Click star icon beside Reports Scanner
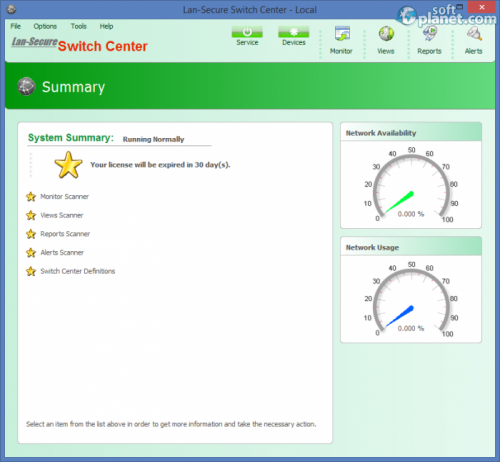Viewport: 500px width, 462px height. [x=31, y=234]
